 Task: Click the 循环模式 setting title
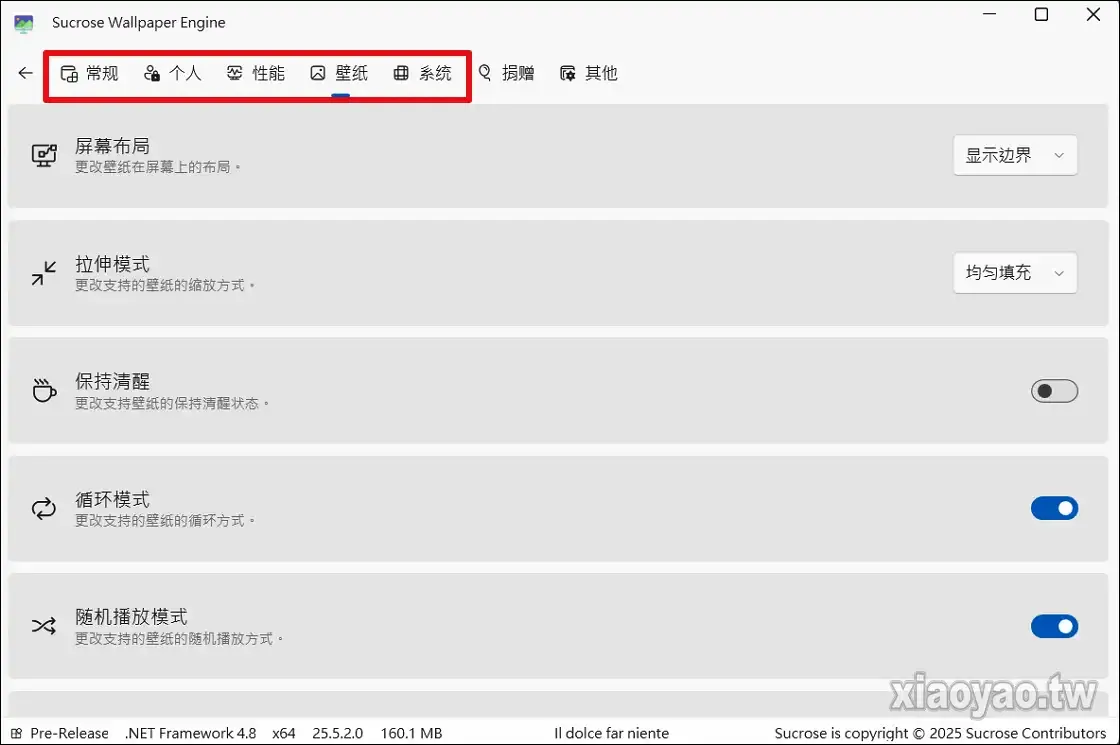tap(112, 499)
